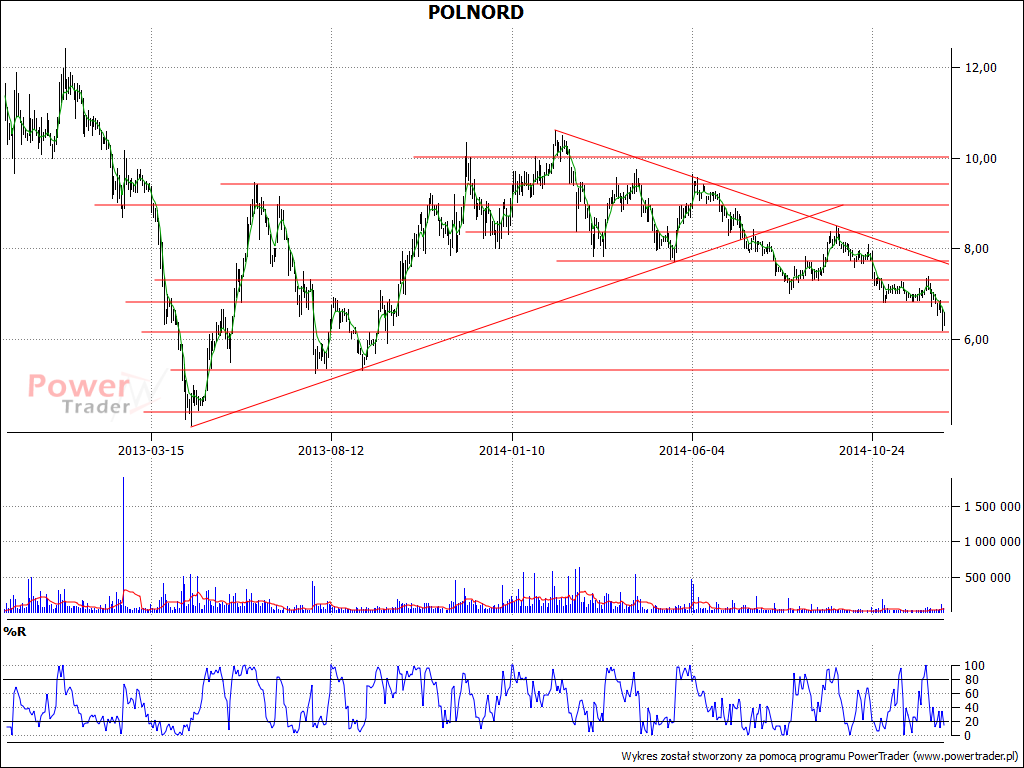Click the PowerTrader credit text at bottom
This screenshot has height=768, width=1024.
pyautogui.click(x=820, y=756)
